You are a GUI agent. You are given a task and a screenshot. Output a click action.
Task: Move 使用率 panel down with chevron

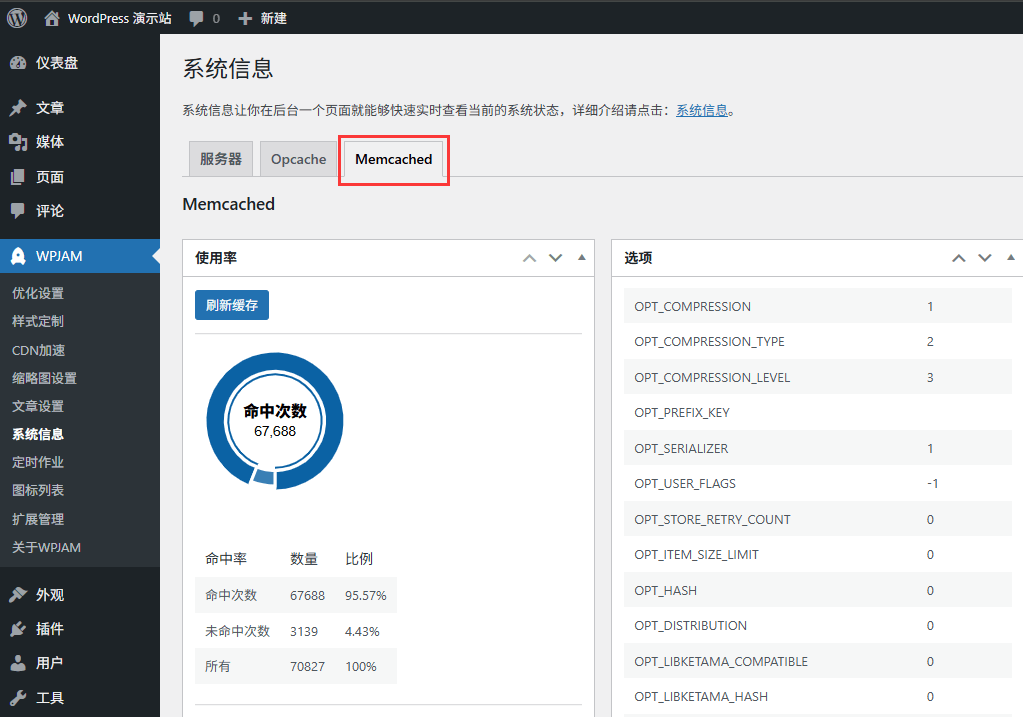[x=556, y=258]
